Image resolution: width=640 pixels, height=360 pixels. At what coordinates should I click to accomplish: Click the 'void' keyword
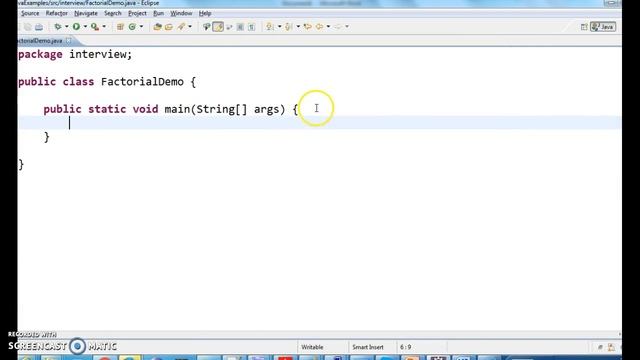pos(145,109)
